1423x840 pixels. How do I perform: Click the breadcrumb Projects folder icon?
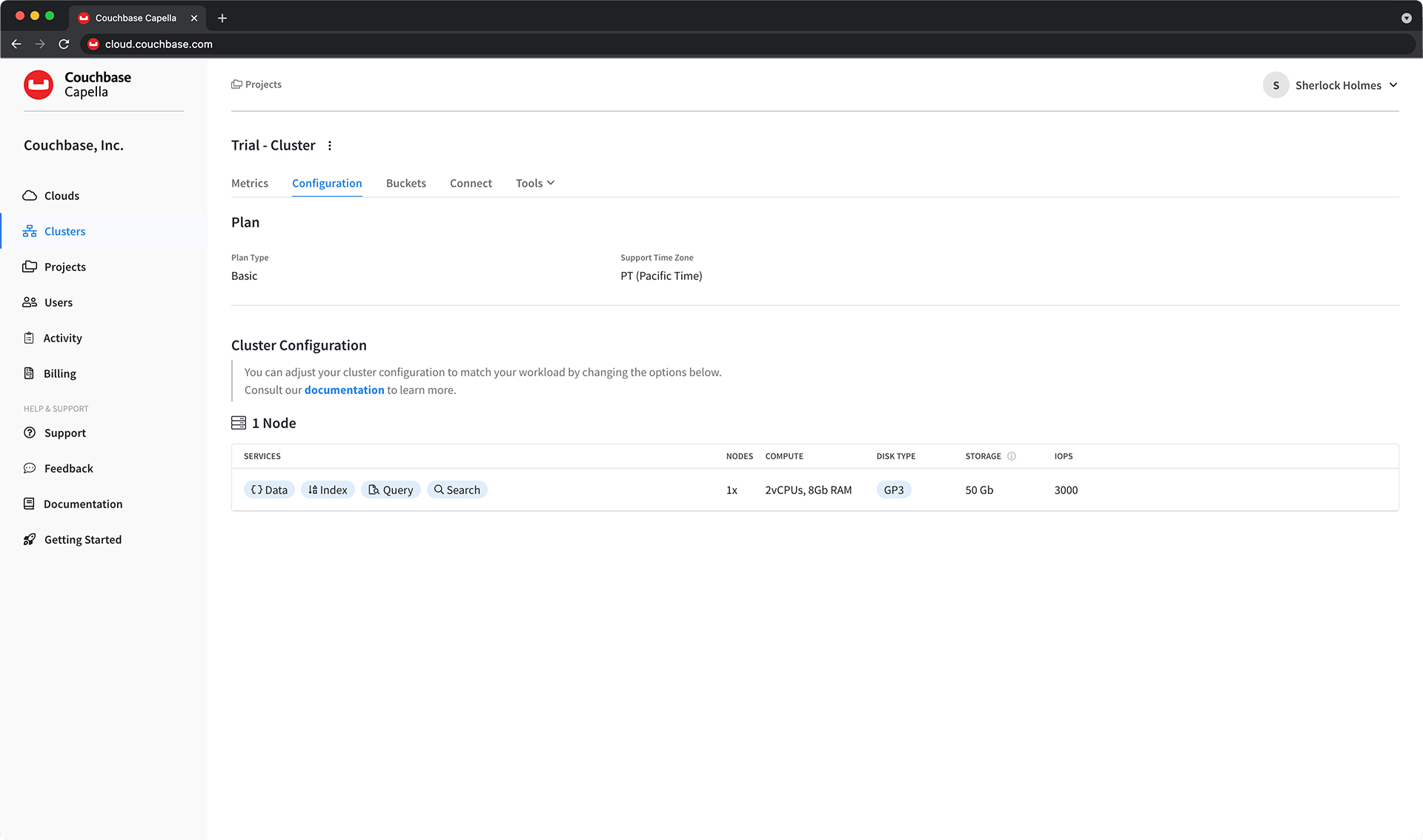coord(236,84)
